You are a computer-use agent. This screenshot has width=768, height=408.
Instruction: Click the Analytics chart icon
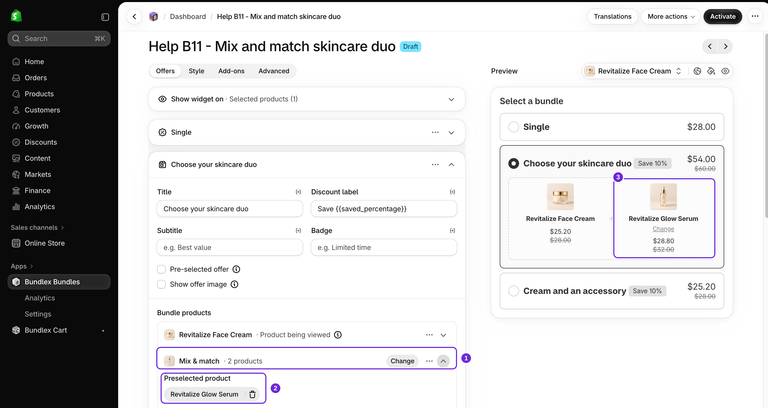(16, 207)
